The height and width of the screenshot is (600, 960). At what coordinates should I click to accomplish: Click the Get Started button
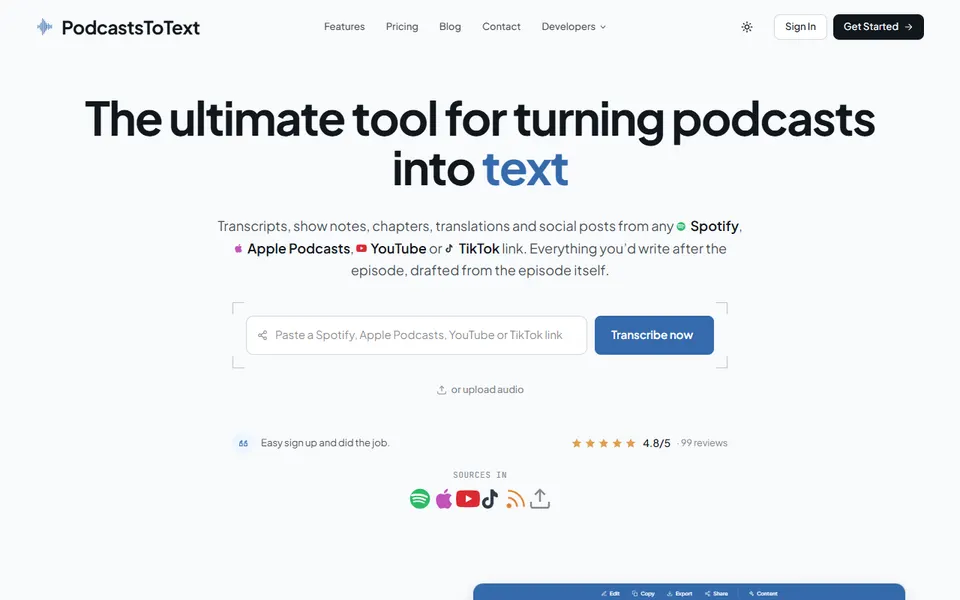(x=878, y=27)
